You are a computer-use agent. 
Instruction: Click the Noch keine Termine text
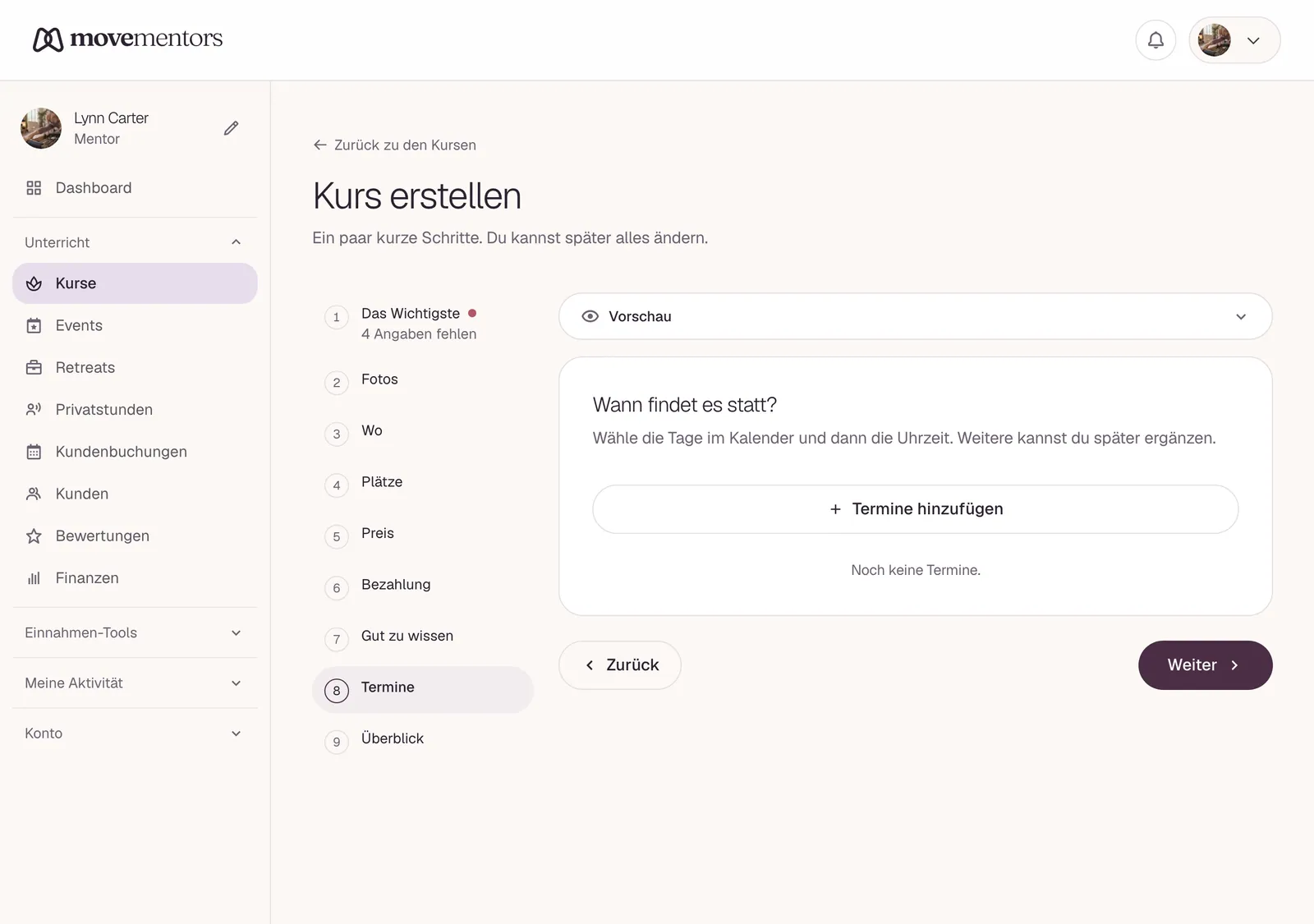click(x=916, y=570)
